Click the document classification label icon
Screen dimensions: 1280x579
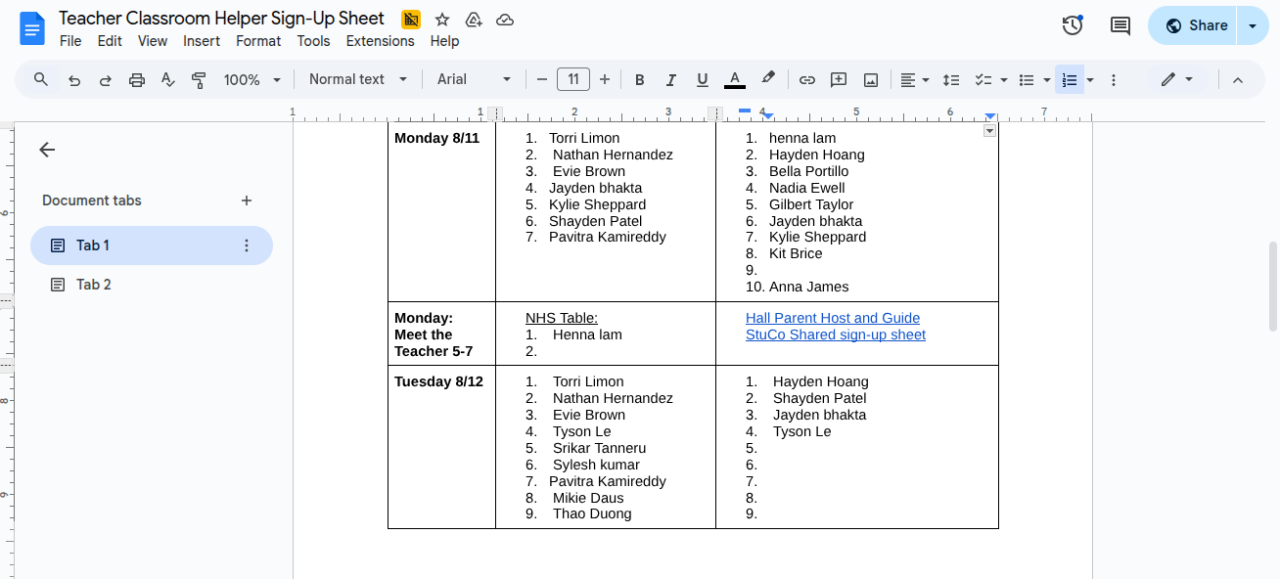point(410,19)
